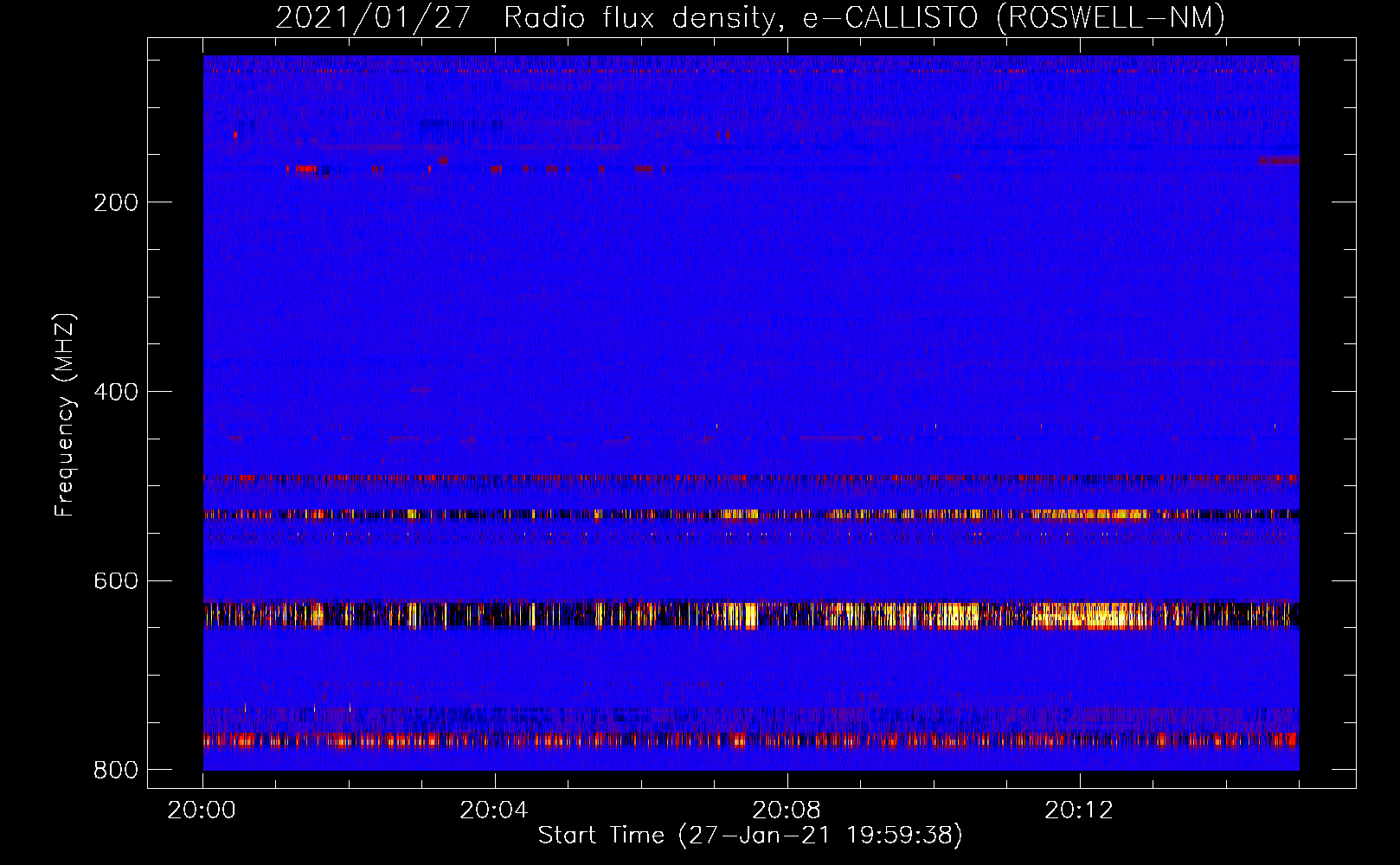1400x865 pixels.
Task: Click the 20:00 time tick label
Action: [202, 811]
